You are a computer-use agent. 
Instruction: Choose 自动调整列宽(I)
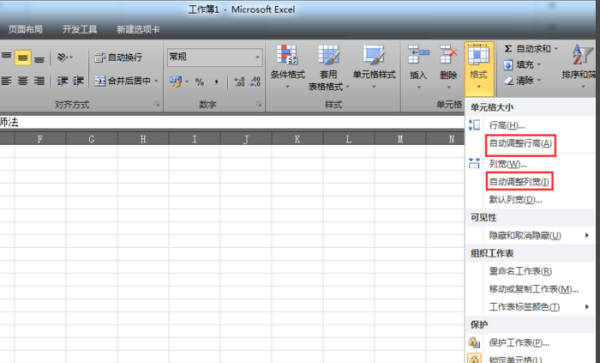click(x=530, y=182)
